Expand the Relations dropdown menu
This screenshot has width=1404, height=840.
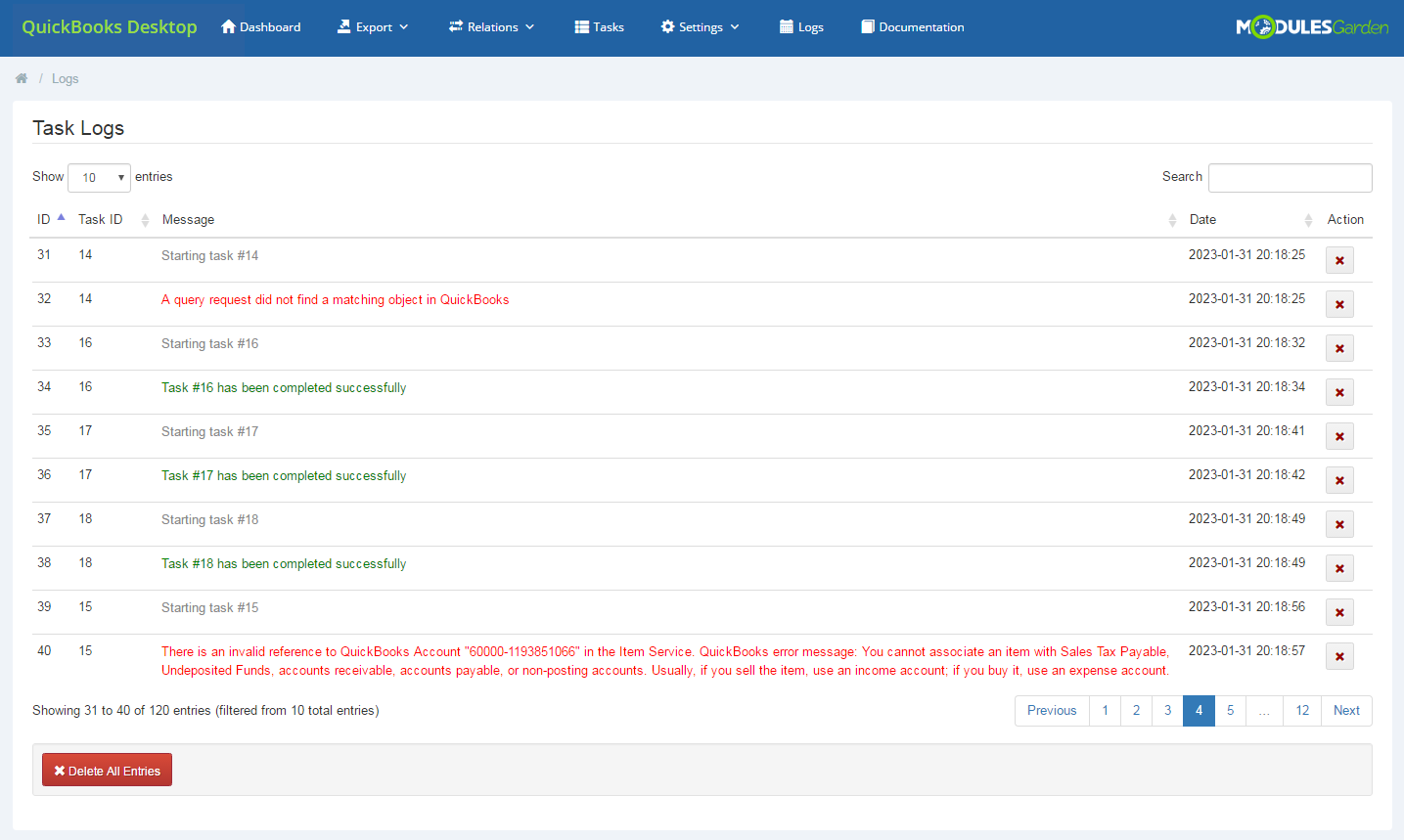[x=527, y=28]
